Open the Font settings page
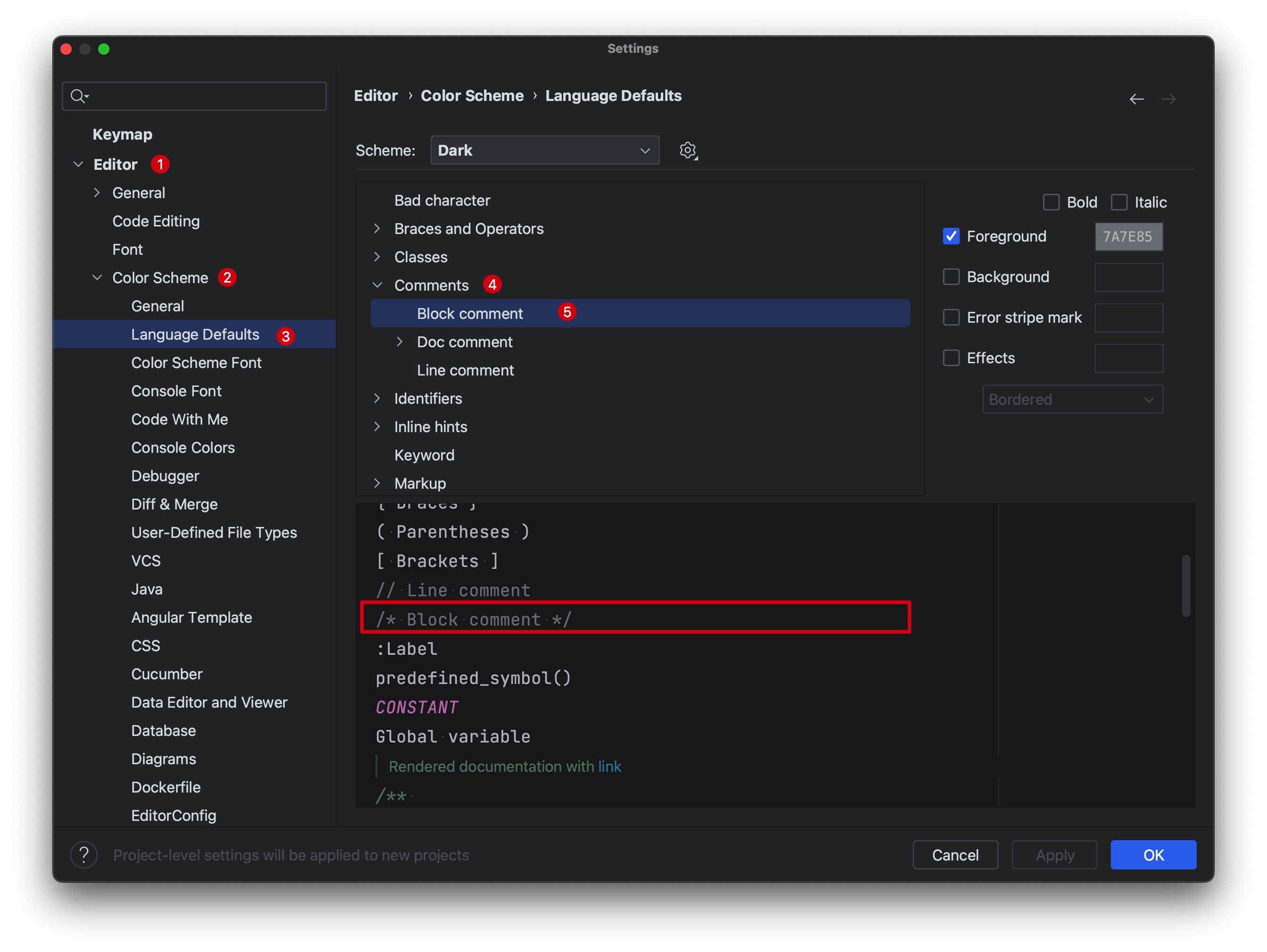Image resolution: width=1267 pixels, height=952 pixels. coord(127,250)
